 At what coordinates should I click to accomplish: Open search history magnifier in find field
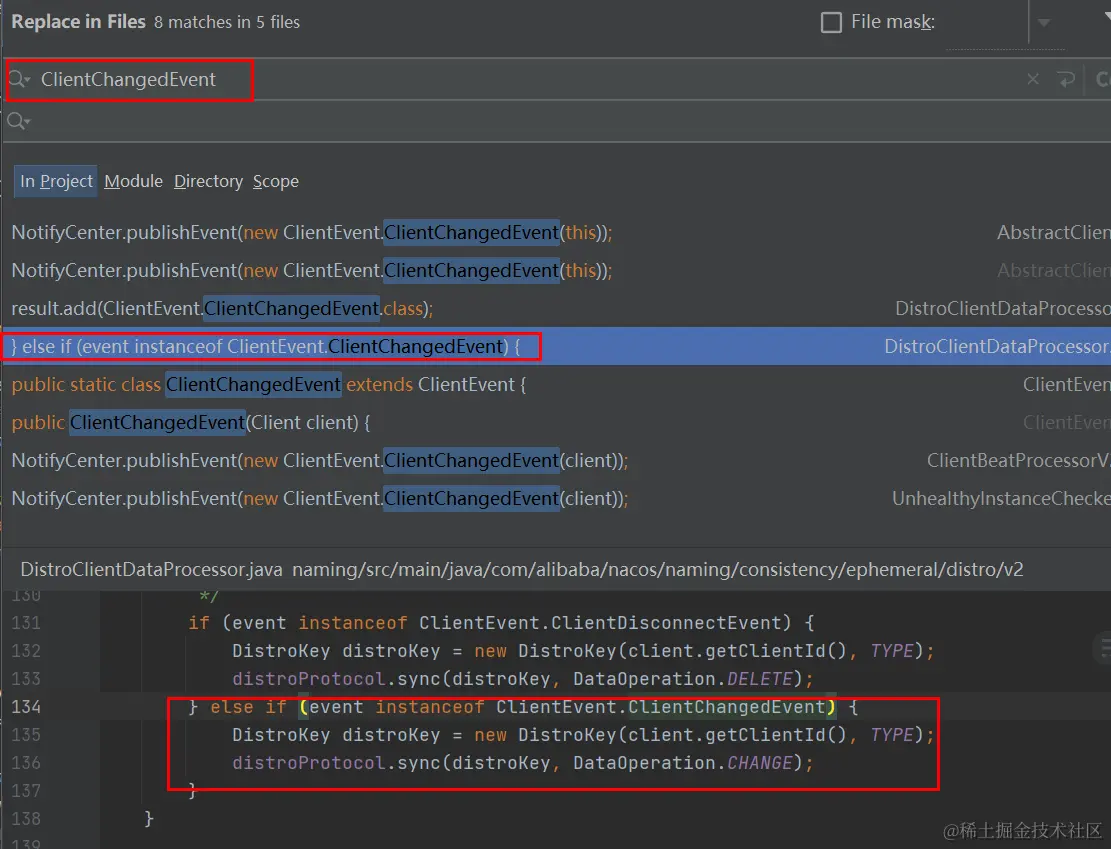point(19,79)
